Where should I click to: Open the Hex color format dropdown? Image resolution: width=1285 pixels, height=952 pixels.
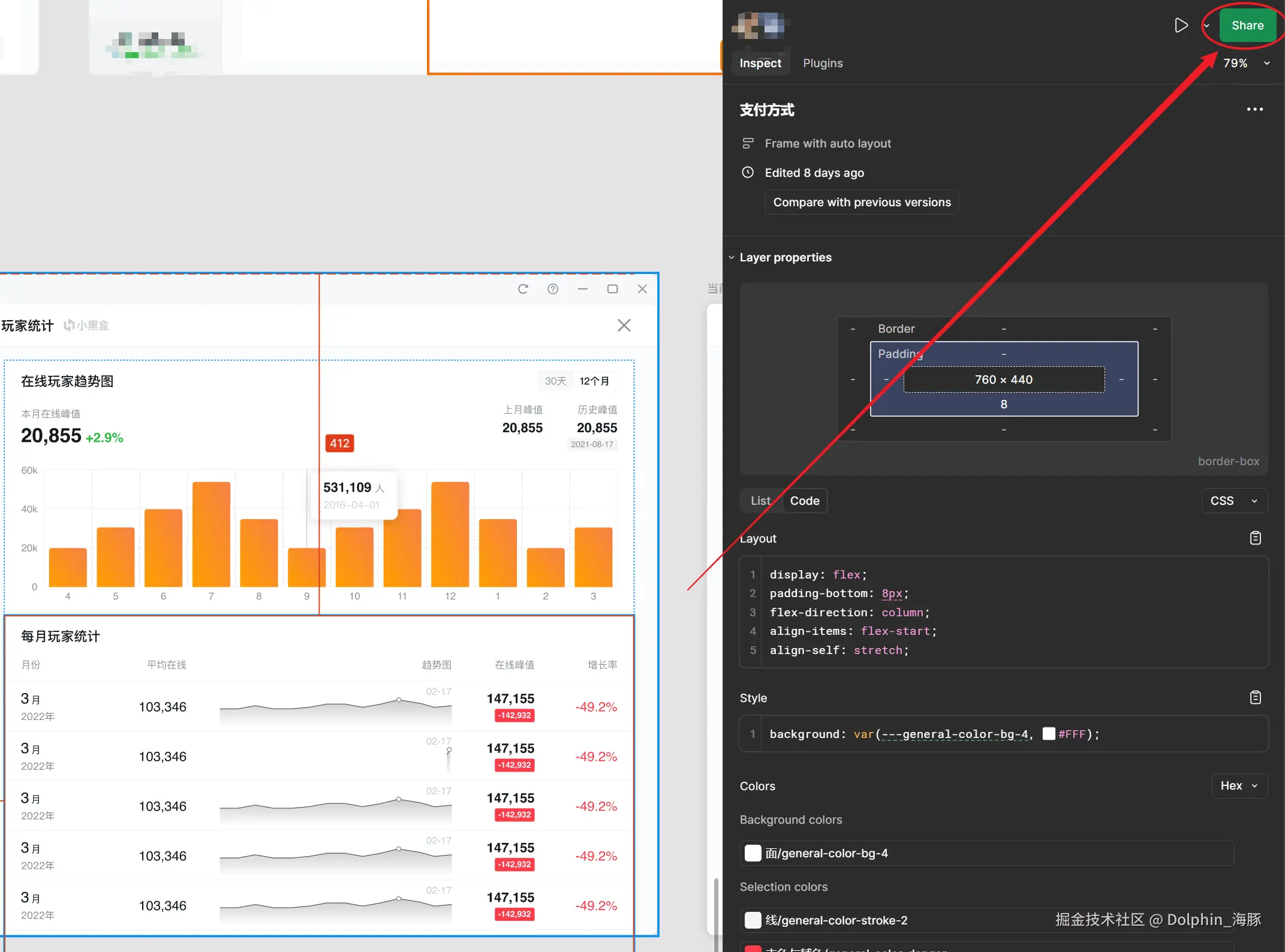click(x=1239, y=785)
